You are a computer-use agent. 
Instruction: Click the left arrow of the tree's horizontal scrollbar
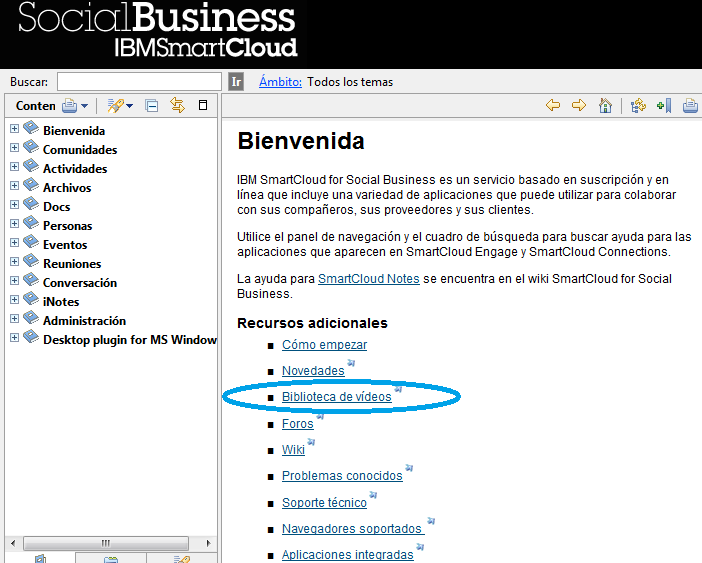click(x=13, y=543)
